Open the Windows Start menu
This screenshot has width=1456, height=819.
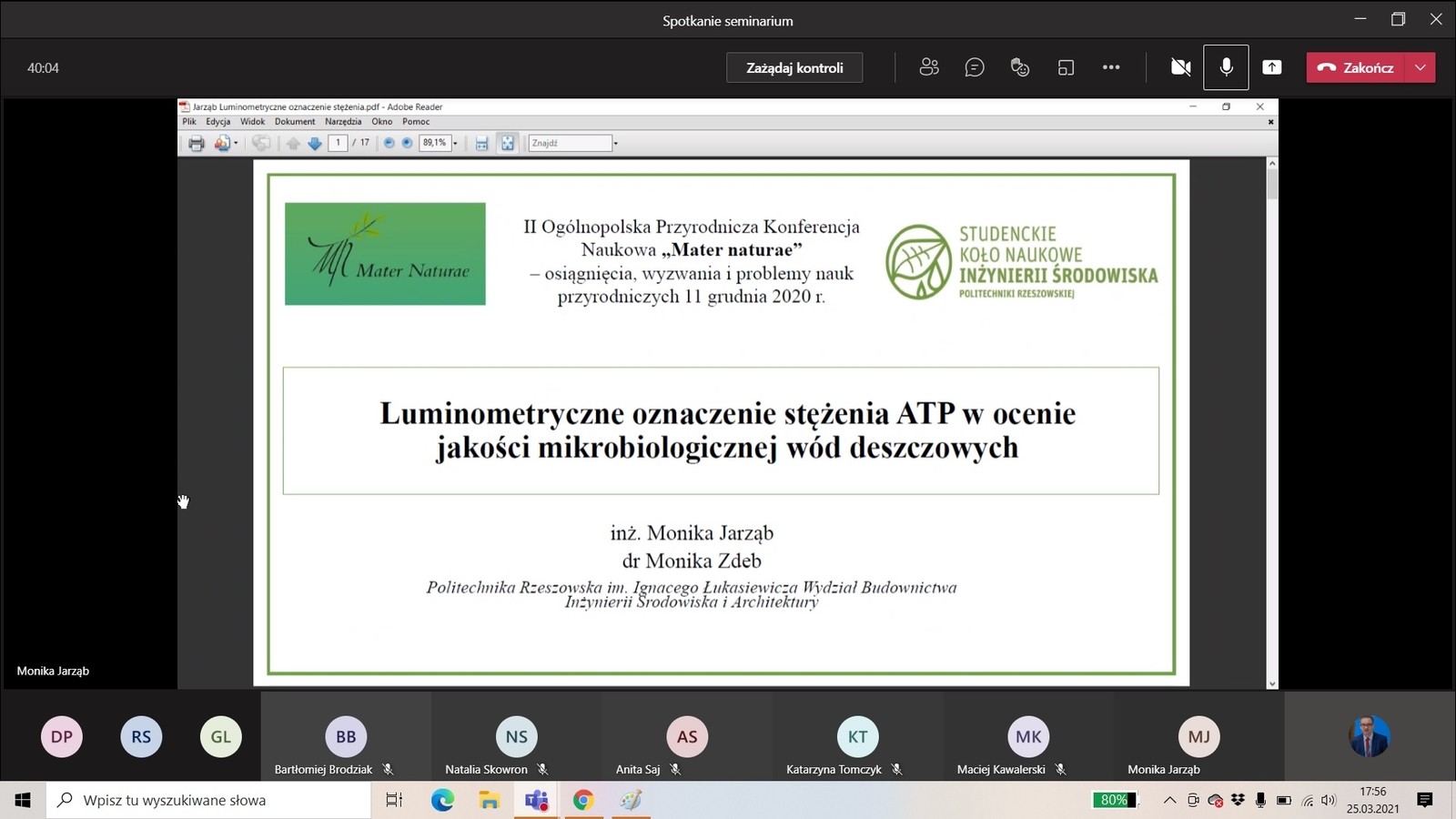pos(23,800)
